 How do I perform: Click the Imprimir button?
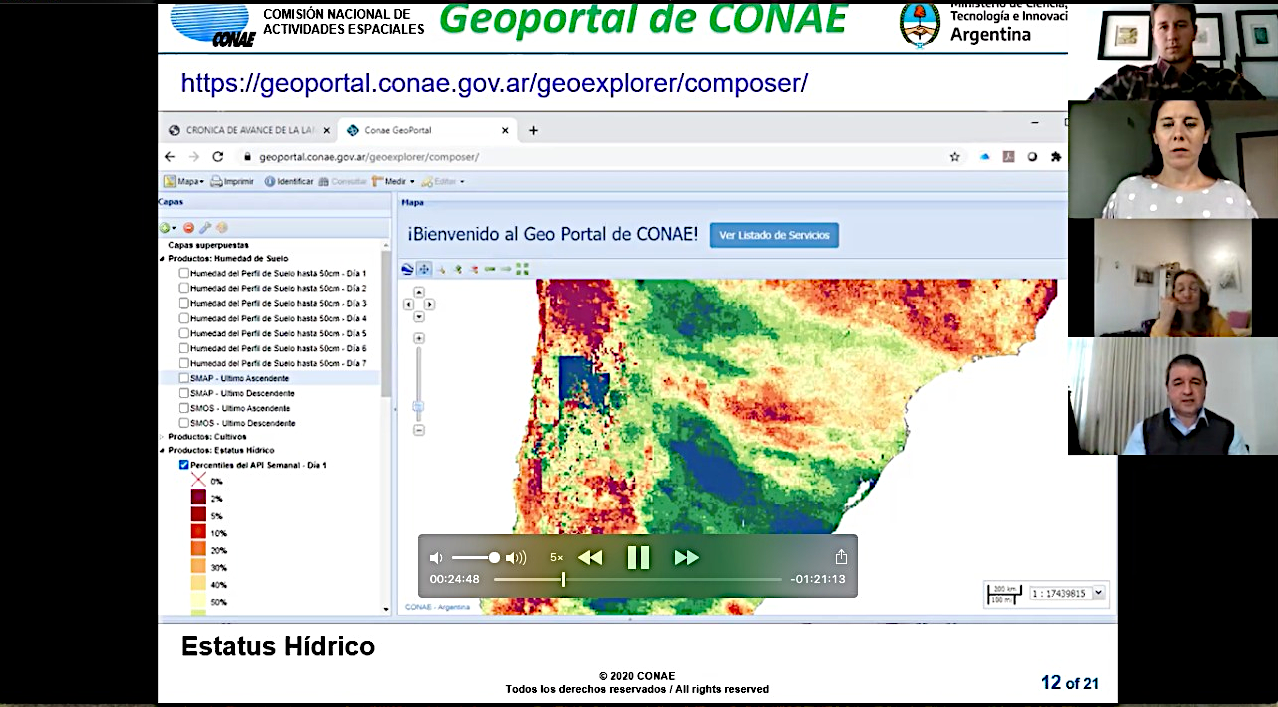coord(232,182)
